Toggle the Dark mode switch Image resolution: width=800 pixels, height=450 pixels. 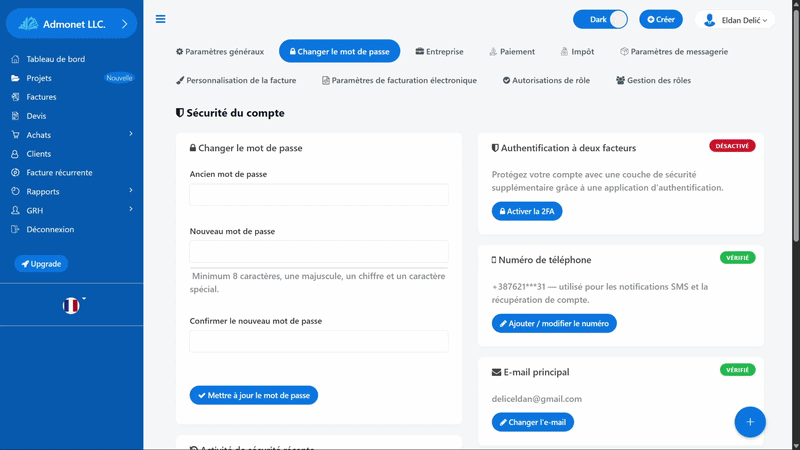600,19
